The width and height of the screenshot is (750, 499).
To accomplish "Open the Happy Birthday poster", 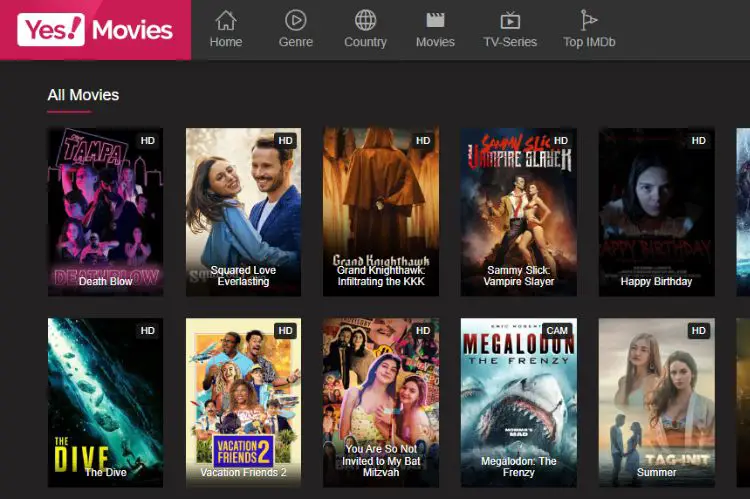I will [x=657, y=211].
